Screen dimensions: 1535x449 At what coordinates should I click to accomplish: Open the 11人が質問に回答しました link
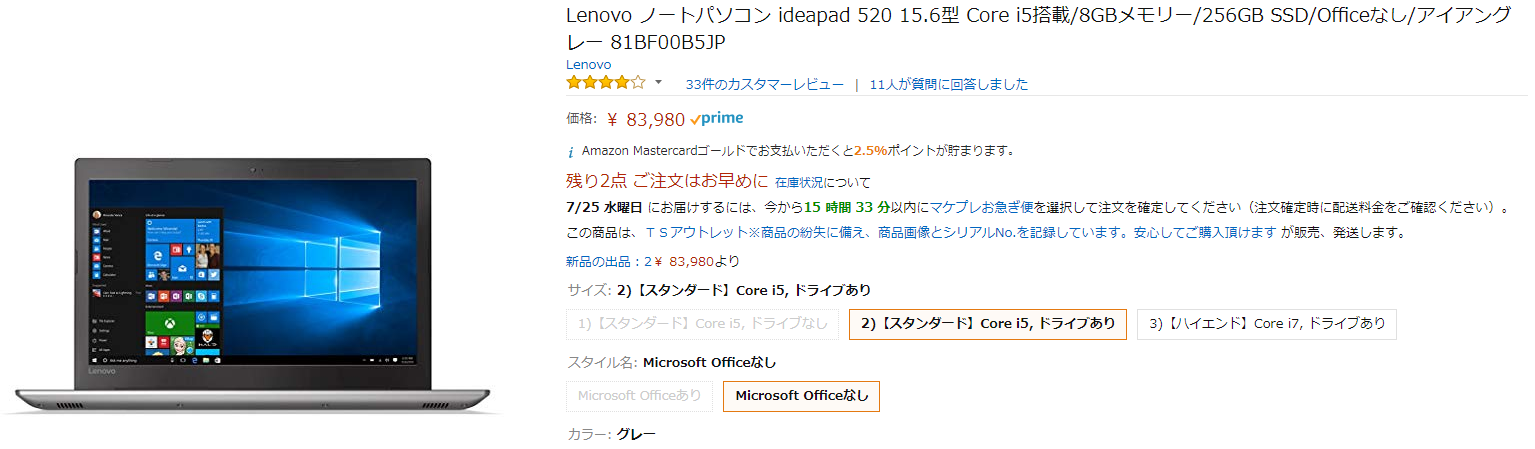point(948,84)
